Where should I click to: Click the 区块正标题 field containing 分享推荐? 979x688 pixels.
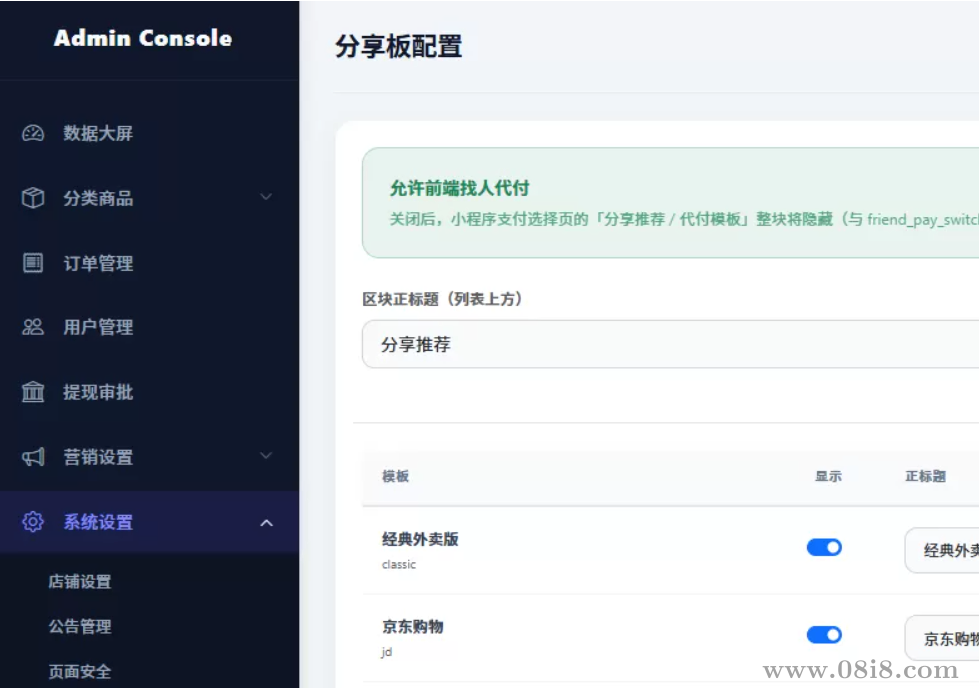(671, 345)
